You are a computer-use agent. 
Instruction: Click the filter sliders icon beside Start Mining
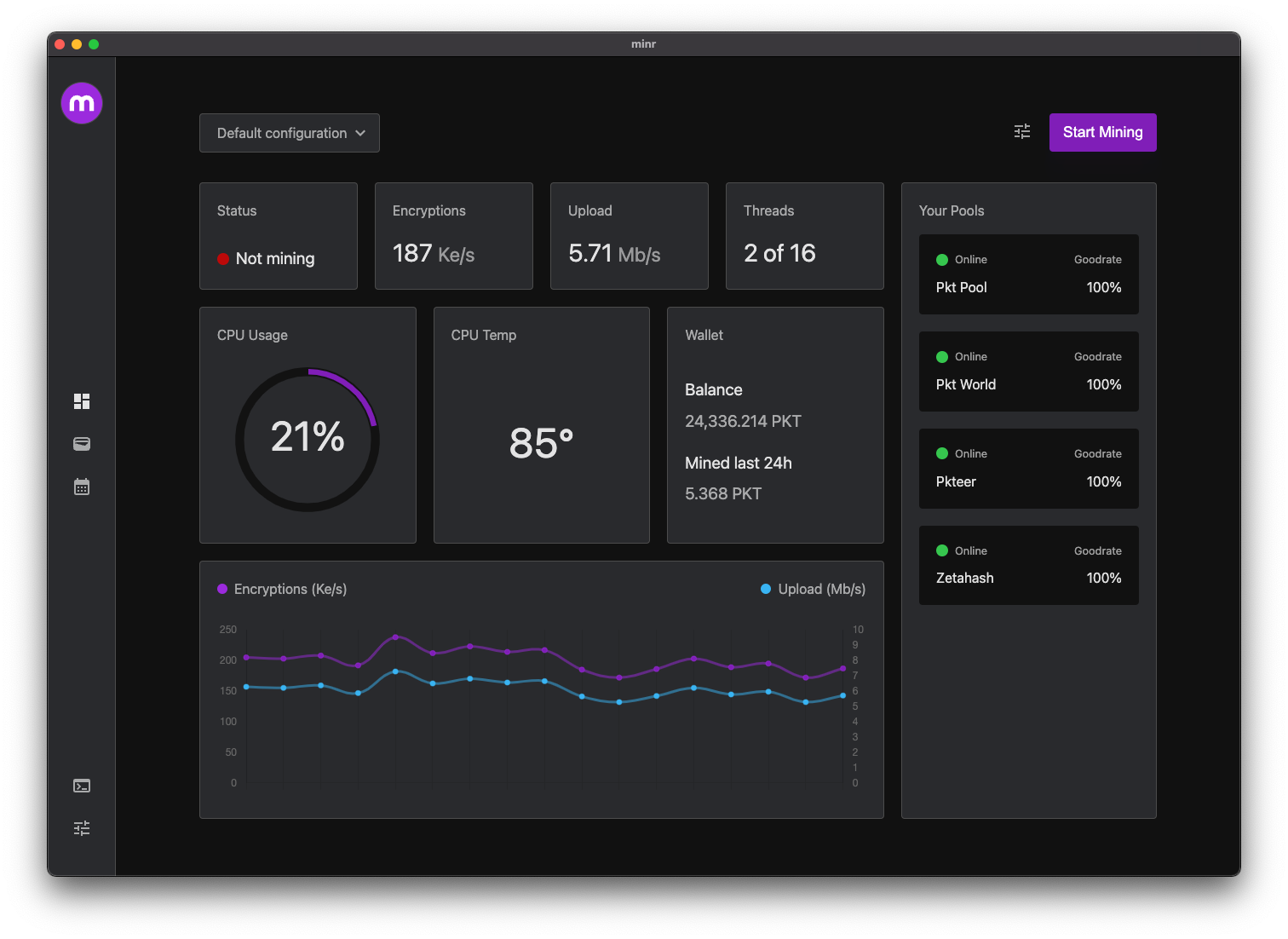point(1021,132)
